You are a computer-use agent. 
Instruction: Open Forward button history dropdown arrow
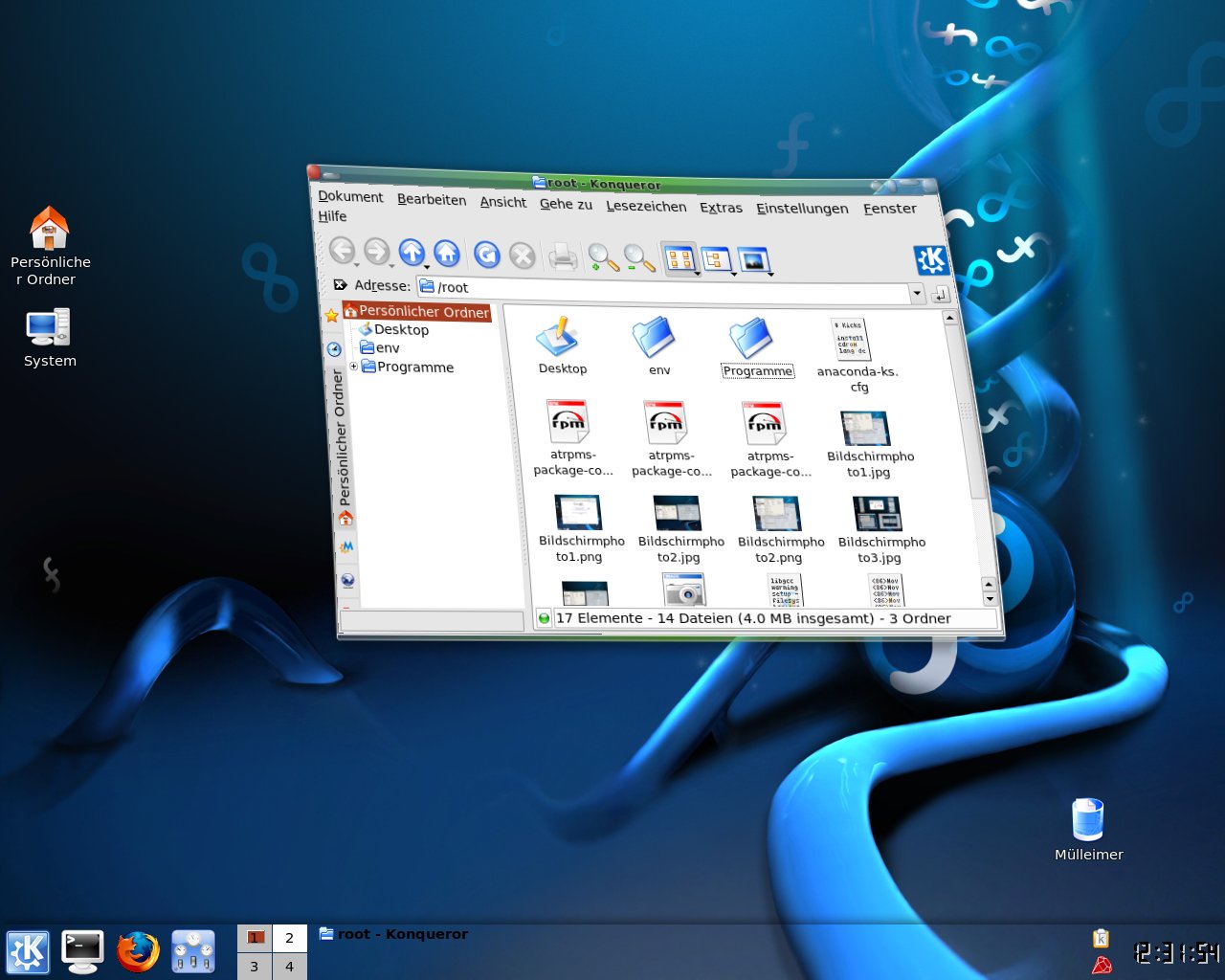coord(392,266)
